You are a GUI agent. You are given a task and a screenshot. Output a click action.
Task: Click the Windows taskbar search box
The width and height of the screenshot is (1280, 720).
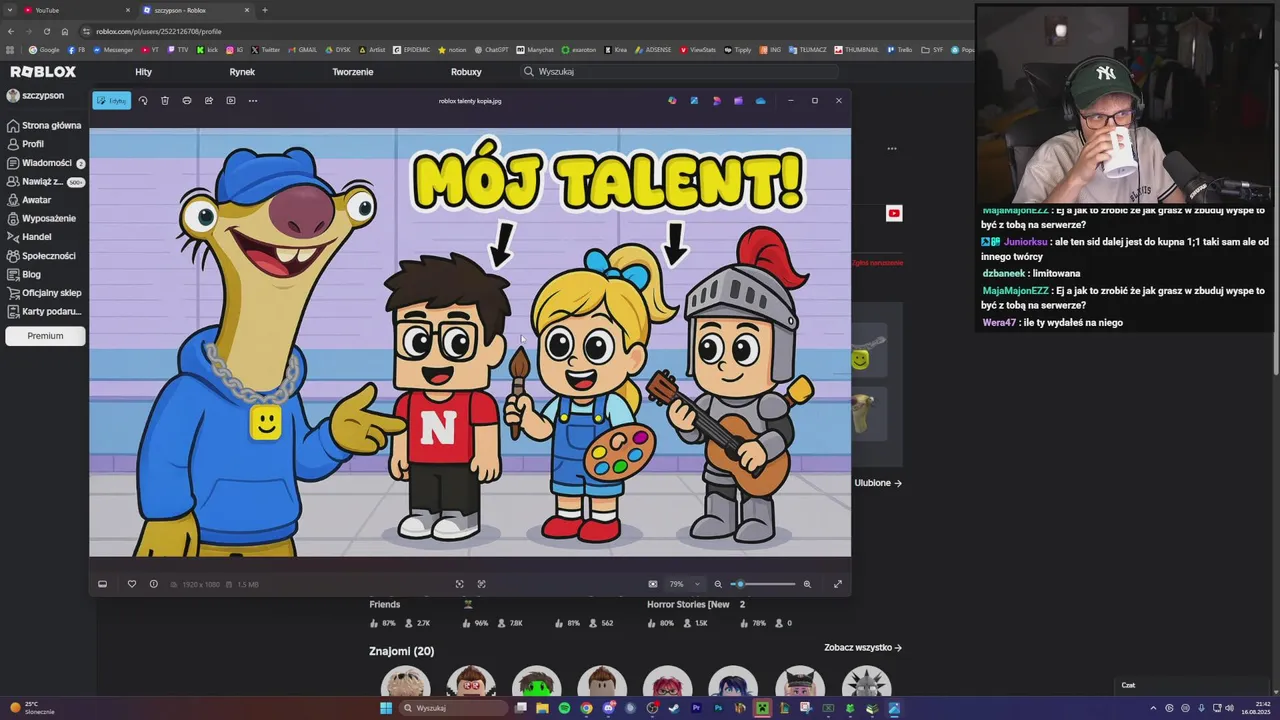point(454,708)
